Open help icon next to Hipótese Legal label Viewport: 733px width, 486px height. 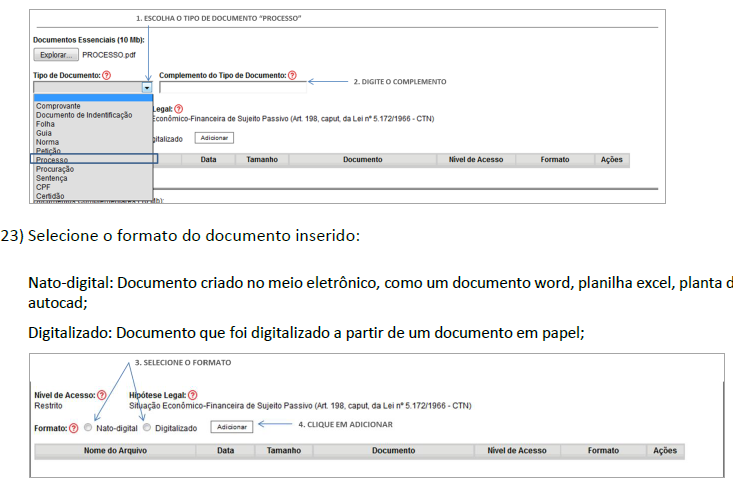click(x=192, y=395)
